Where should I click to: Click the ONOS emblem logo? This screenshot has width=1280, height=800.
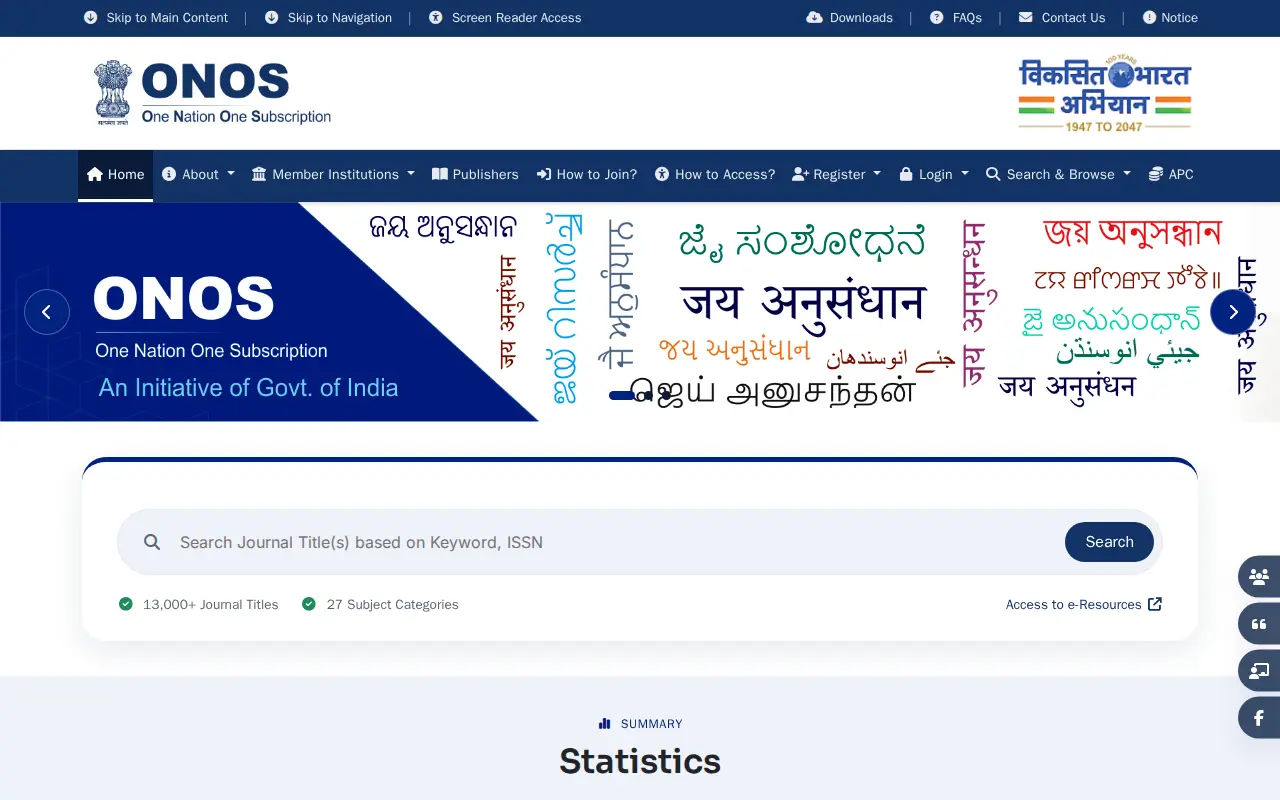coord(212,93)
